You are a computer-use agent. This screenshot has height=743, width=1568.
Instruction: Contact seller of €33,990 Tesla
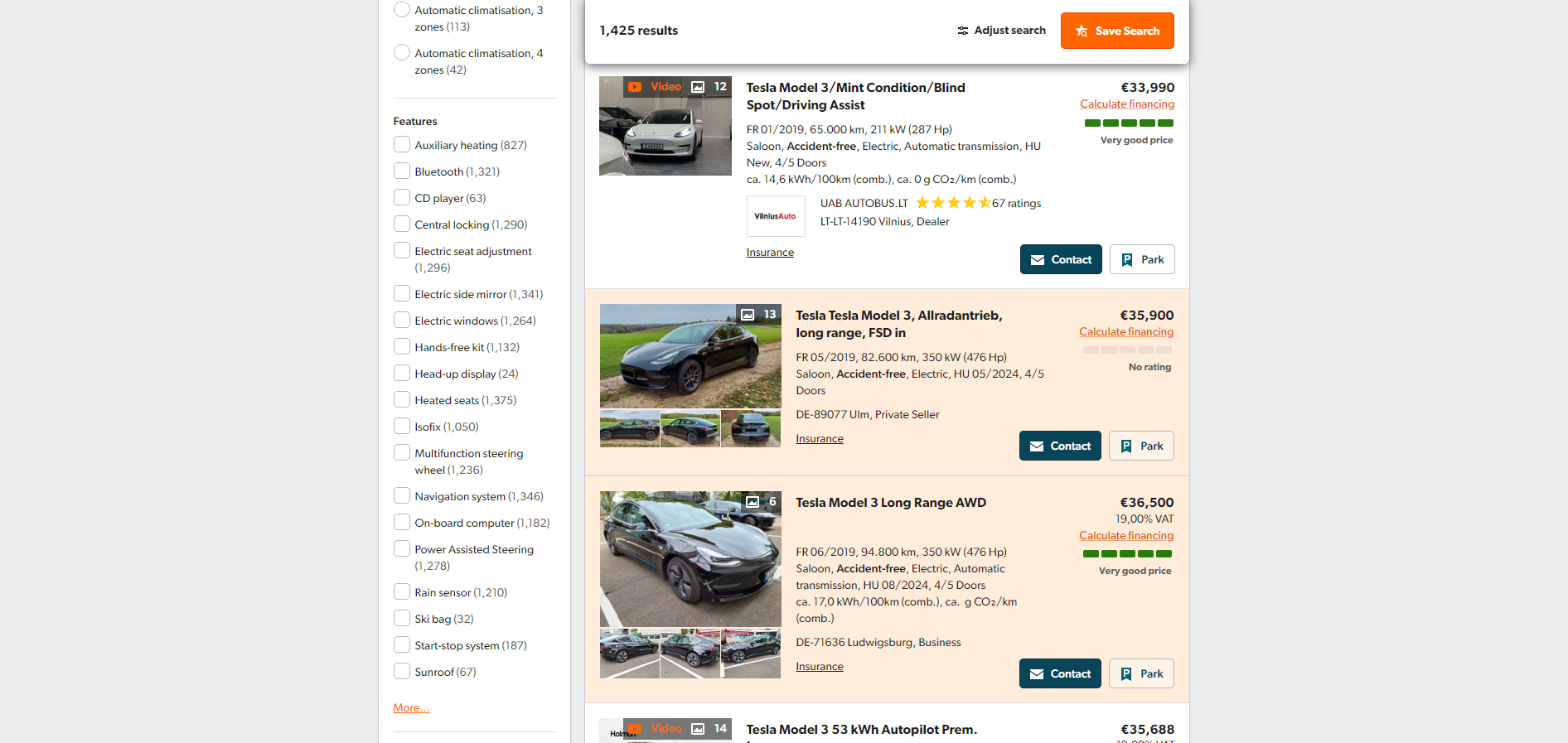1061,259
